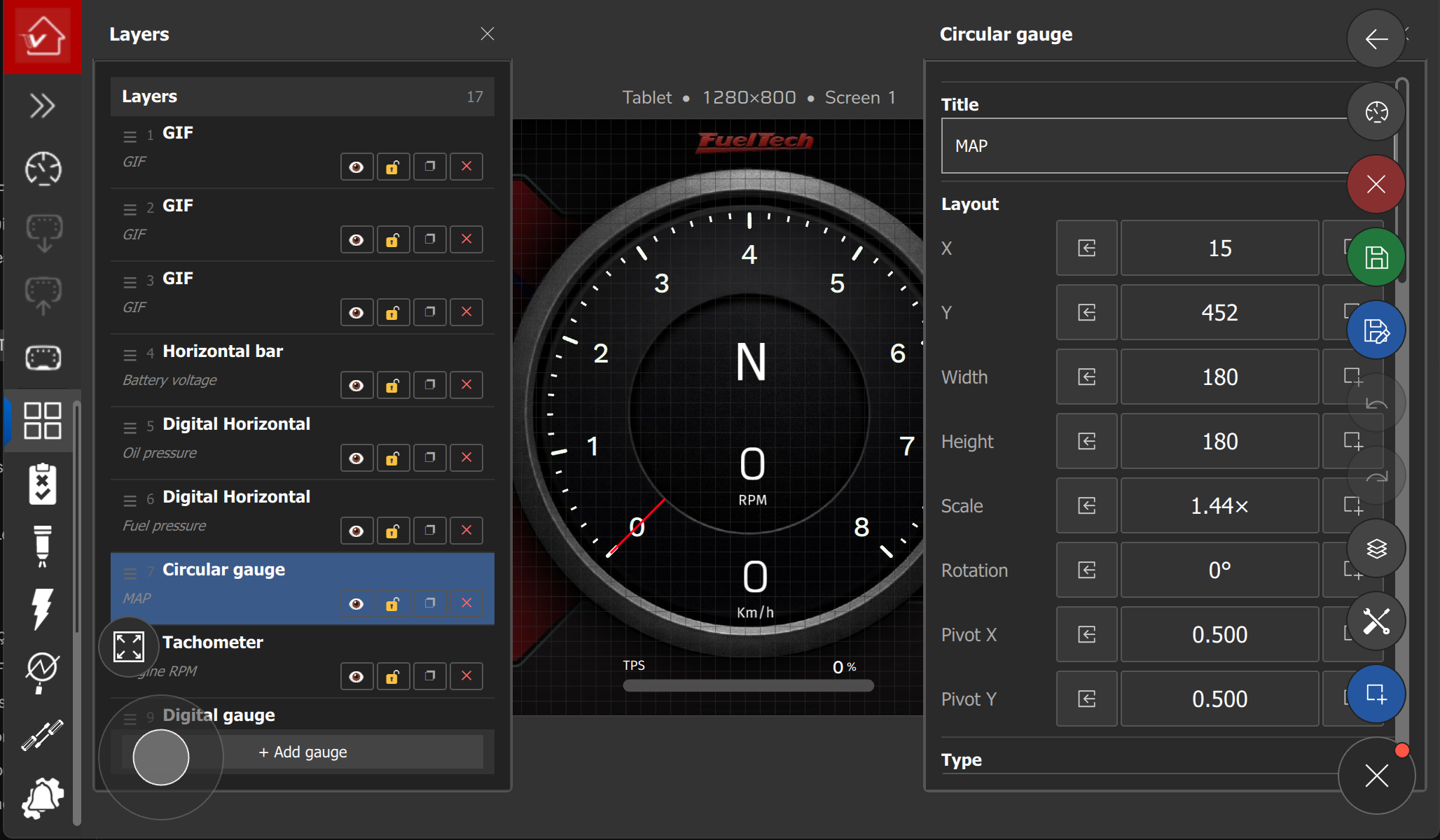Open the crossed tools floating button

point(1376,622)
